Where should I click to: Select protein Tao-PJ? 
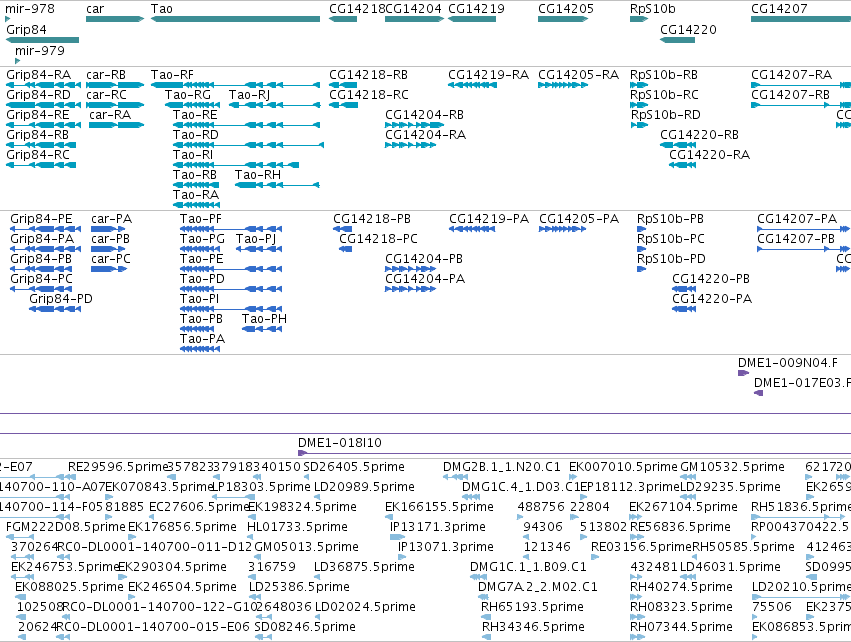pos(259,249)
